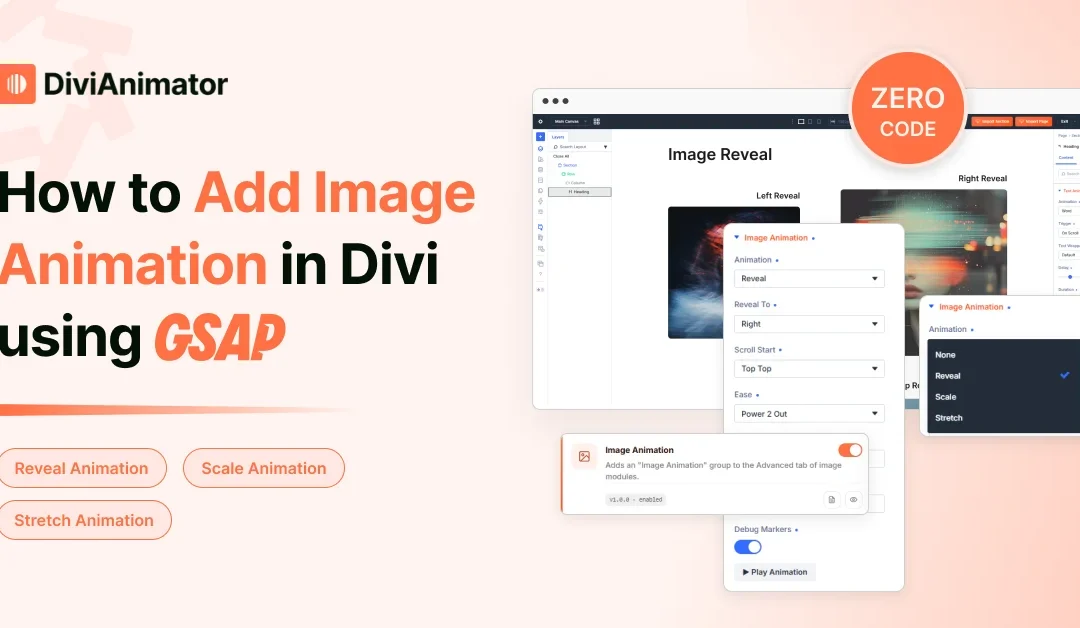Click the image icon on Image Animation card
Screen dimensions: 1080x628
click(584, 457)
